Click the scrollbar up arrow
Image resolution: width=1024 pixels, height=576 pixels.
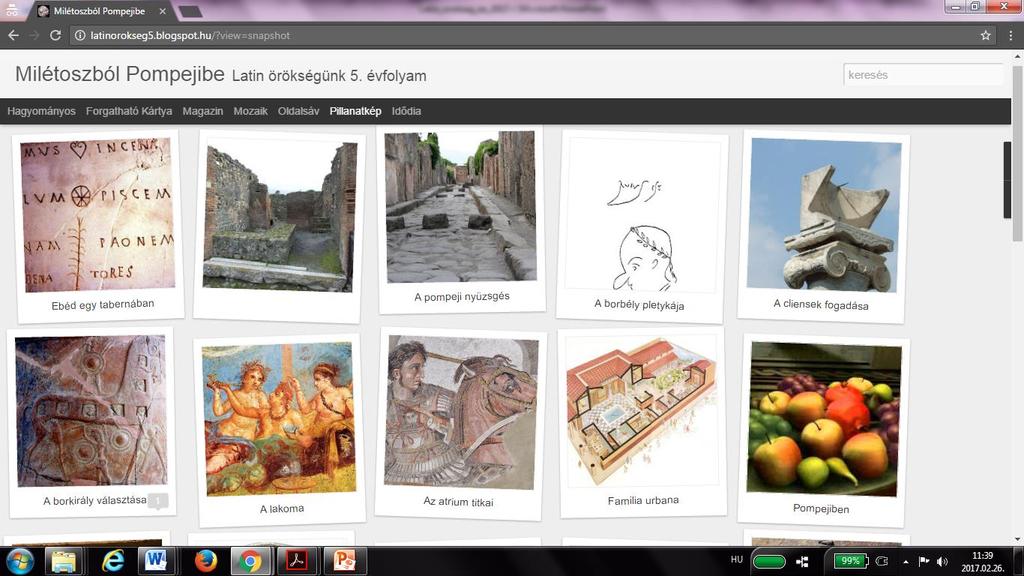click(x=1017, y=56)
